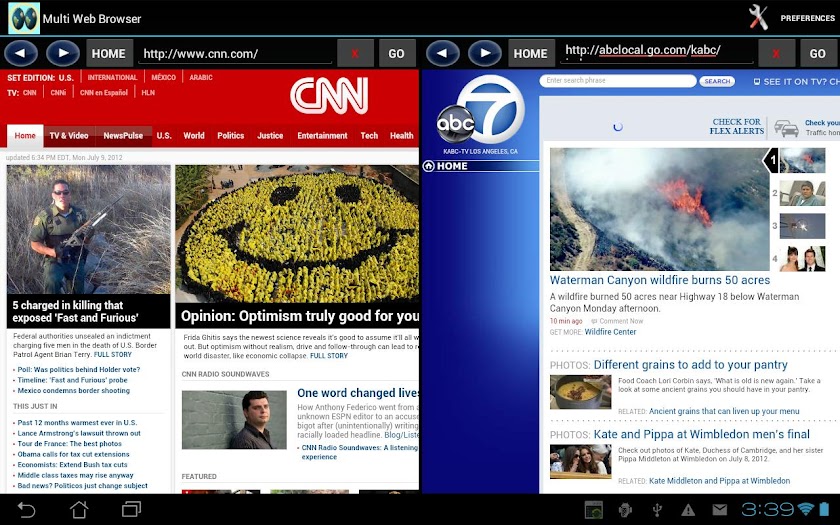Open border agent story photo

88,229
